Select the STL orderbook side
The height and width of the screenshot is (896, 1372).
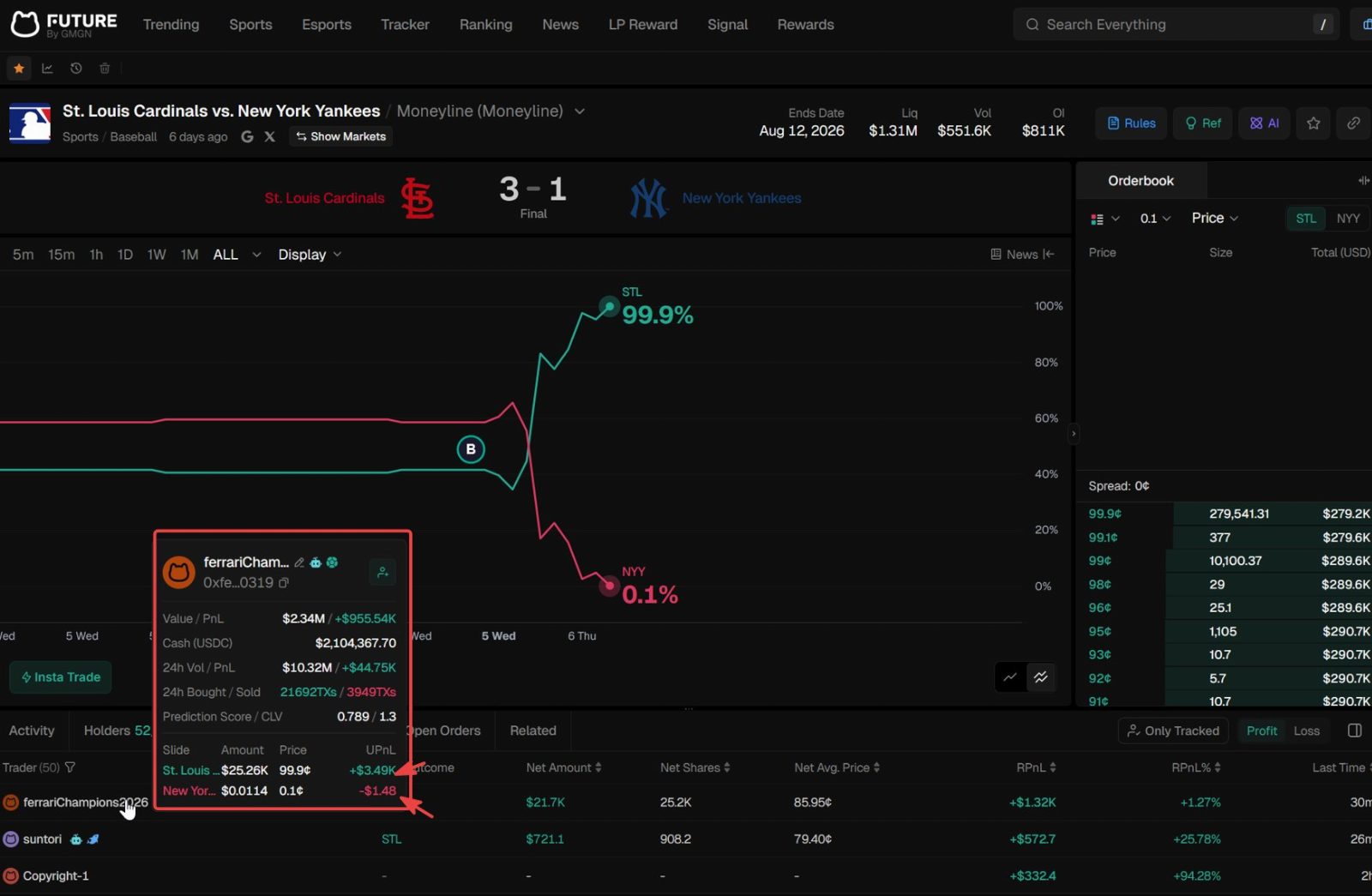[1306, 219]
